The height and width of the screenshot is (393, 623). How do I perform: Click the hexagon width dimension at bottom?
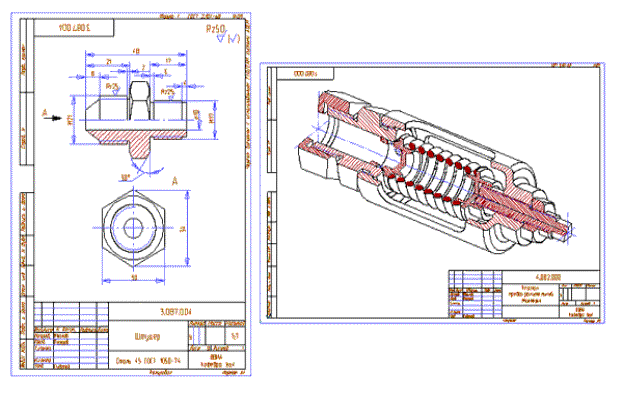[134, 278]
